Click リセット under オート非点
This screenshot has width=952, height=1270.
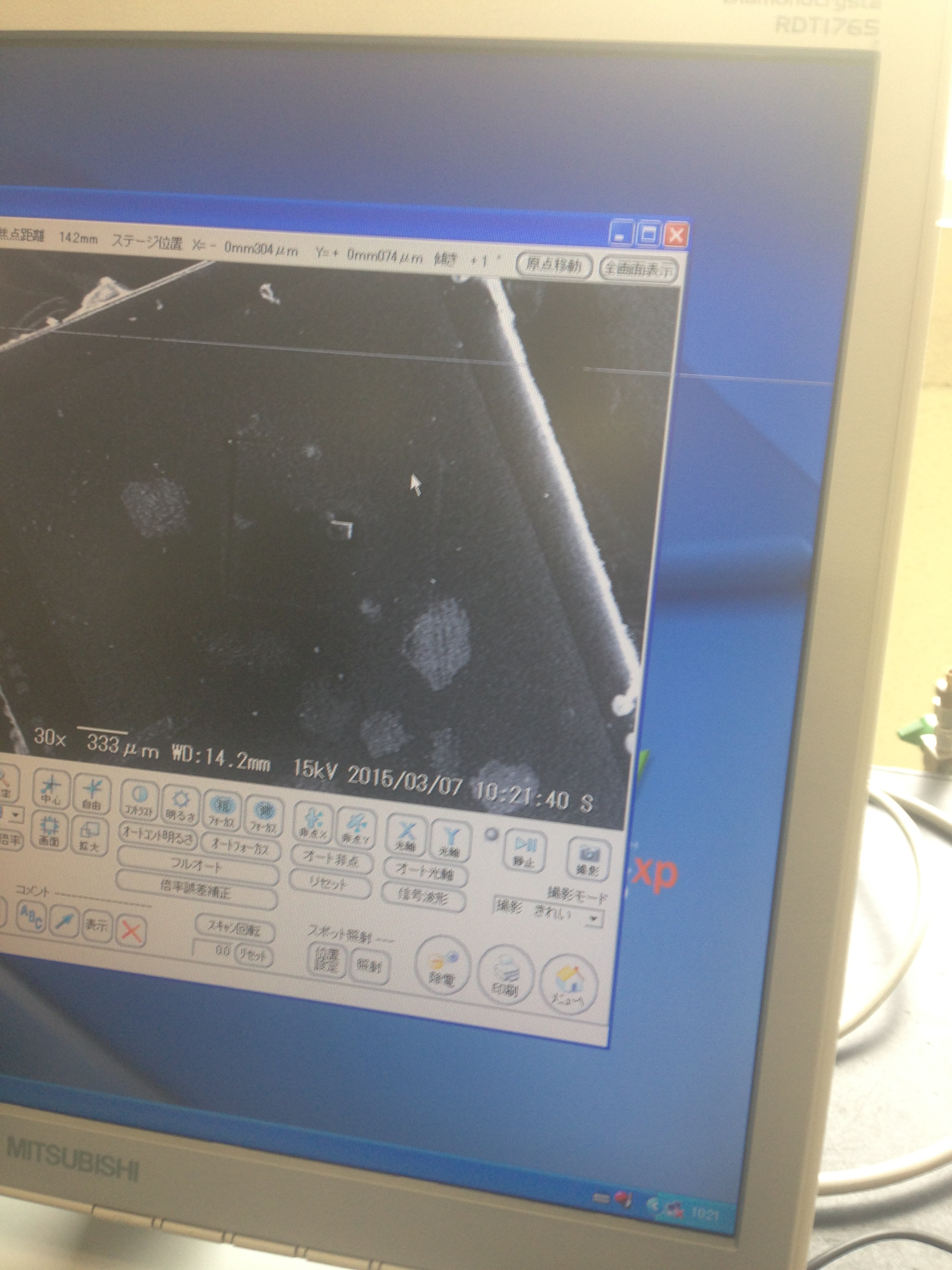point(329,884)
